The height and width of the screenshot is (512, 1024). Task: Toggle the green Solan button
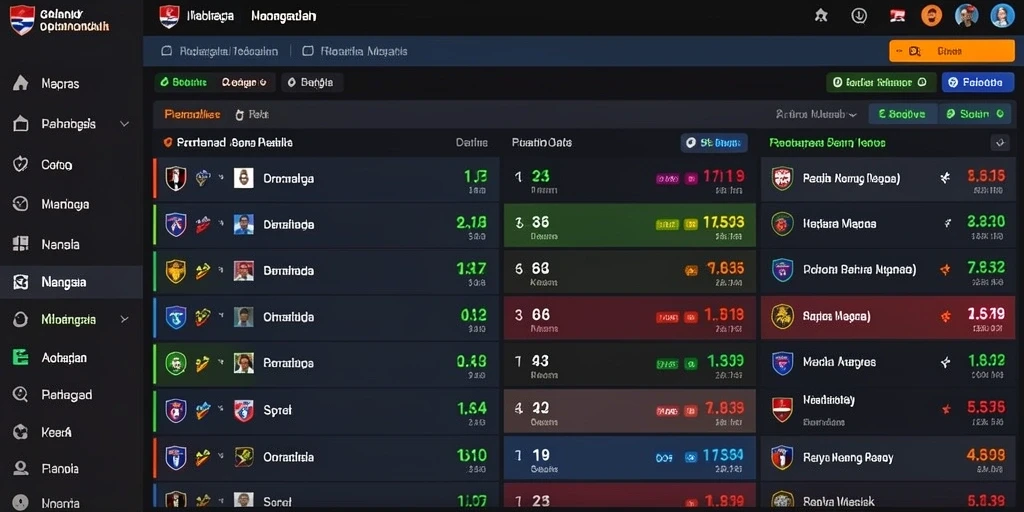975,114
